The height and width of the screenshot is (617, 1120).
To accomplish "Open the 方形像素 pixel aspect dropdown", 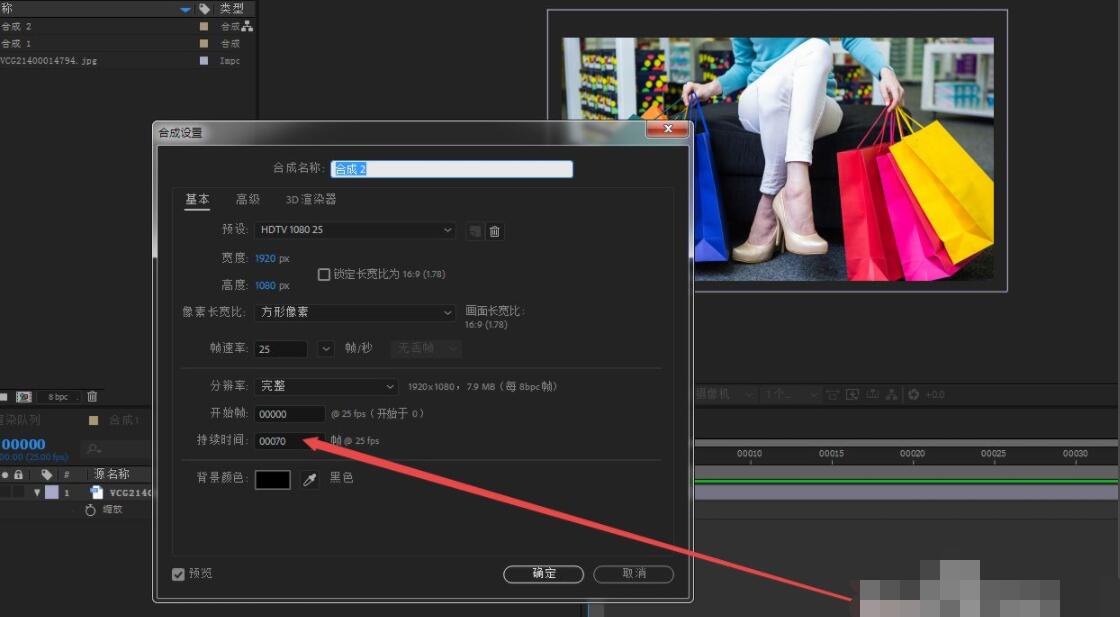I will [x=355, y=313].
